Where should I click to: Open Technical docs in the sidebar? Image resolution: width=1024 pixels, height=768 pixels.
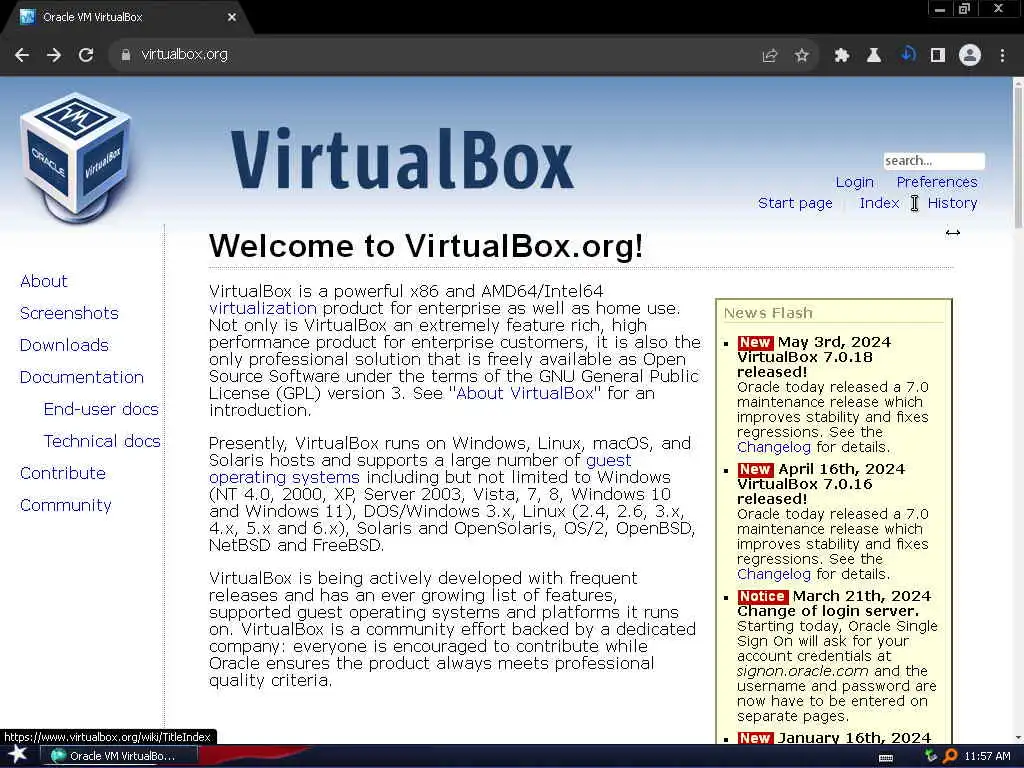point(102,441)
